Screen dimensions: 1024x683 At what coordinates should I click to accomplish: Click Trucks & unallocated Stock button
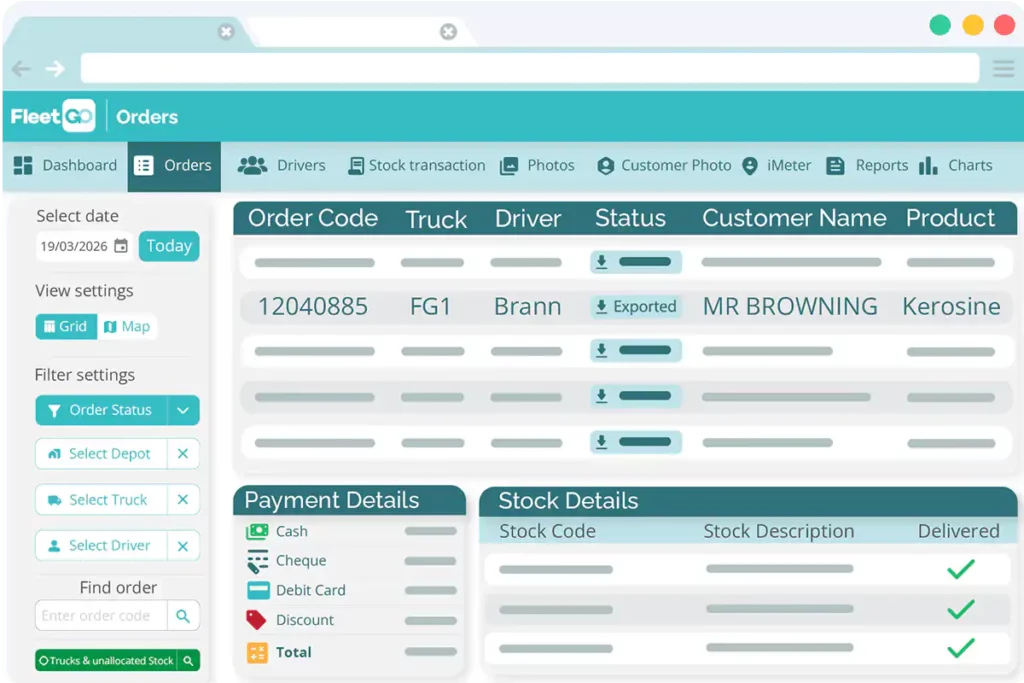tap(106, 661)
